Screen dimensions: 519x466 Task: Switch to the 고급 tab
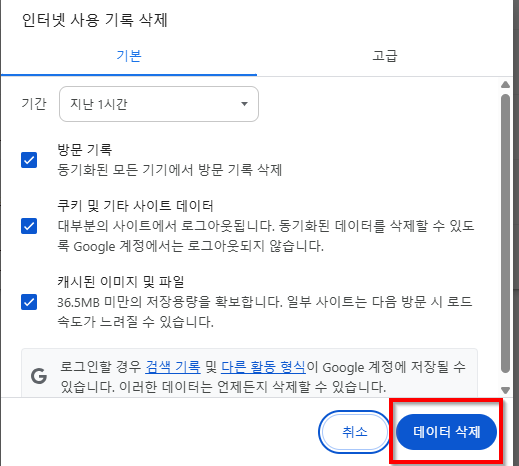click(x=385, y=56)
